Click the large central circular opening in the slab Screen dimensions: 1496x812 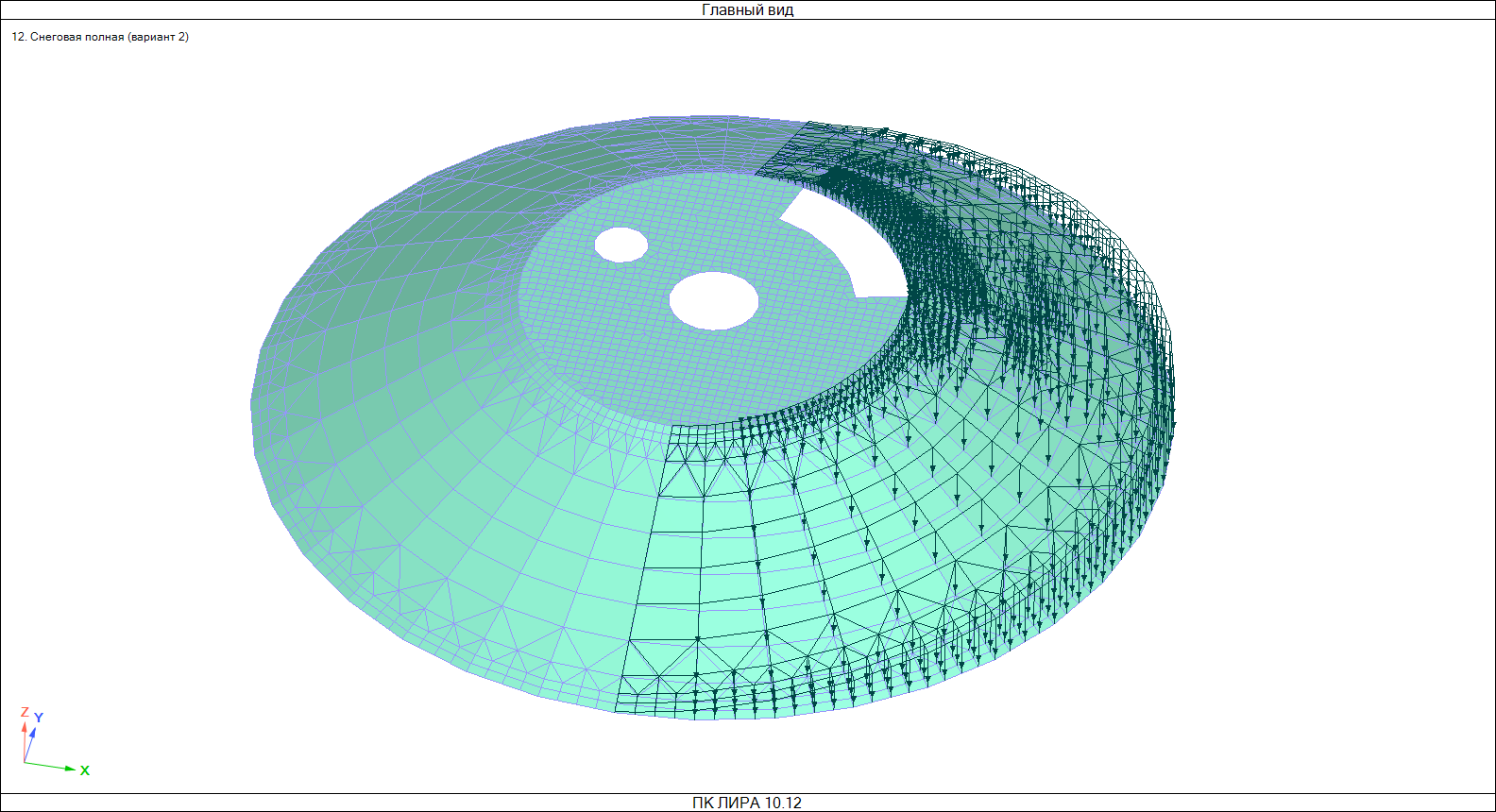coord(714,300)
